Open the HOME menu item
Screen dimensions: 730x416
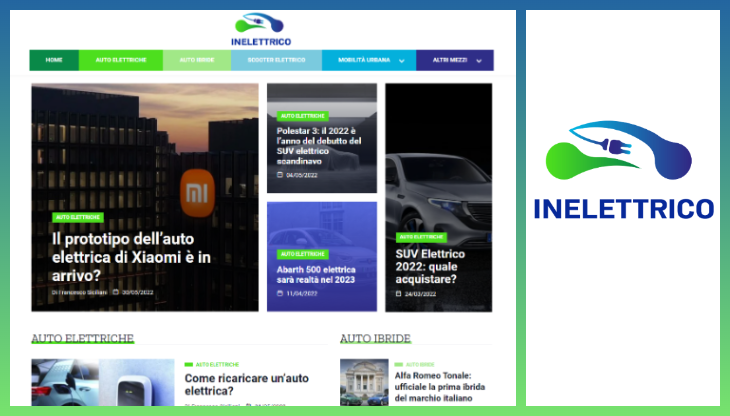(54, 60)
